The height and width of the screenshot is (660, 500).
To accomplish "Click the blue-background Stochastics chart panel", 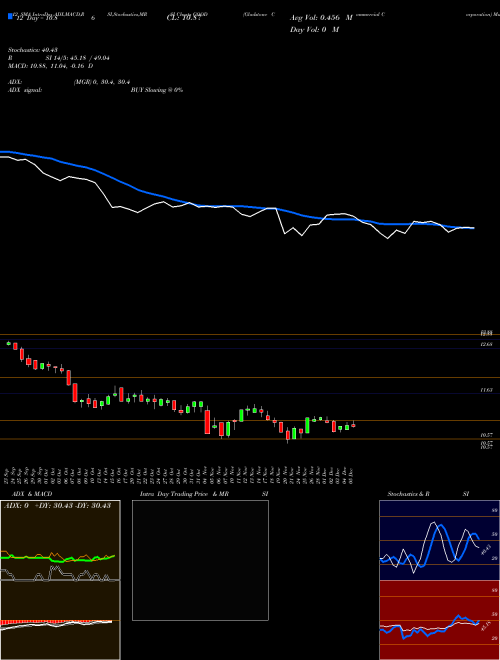I will coord(439,540).
